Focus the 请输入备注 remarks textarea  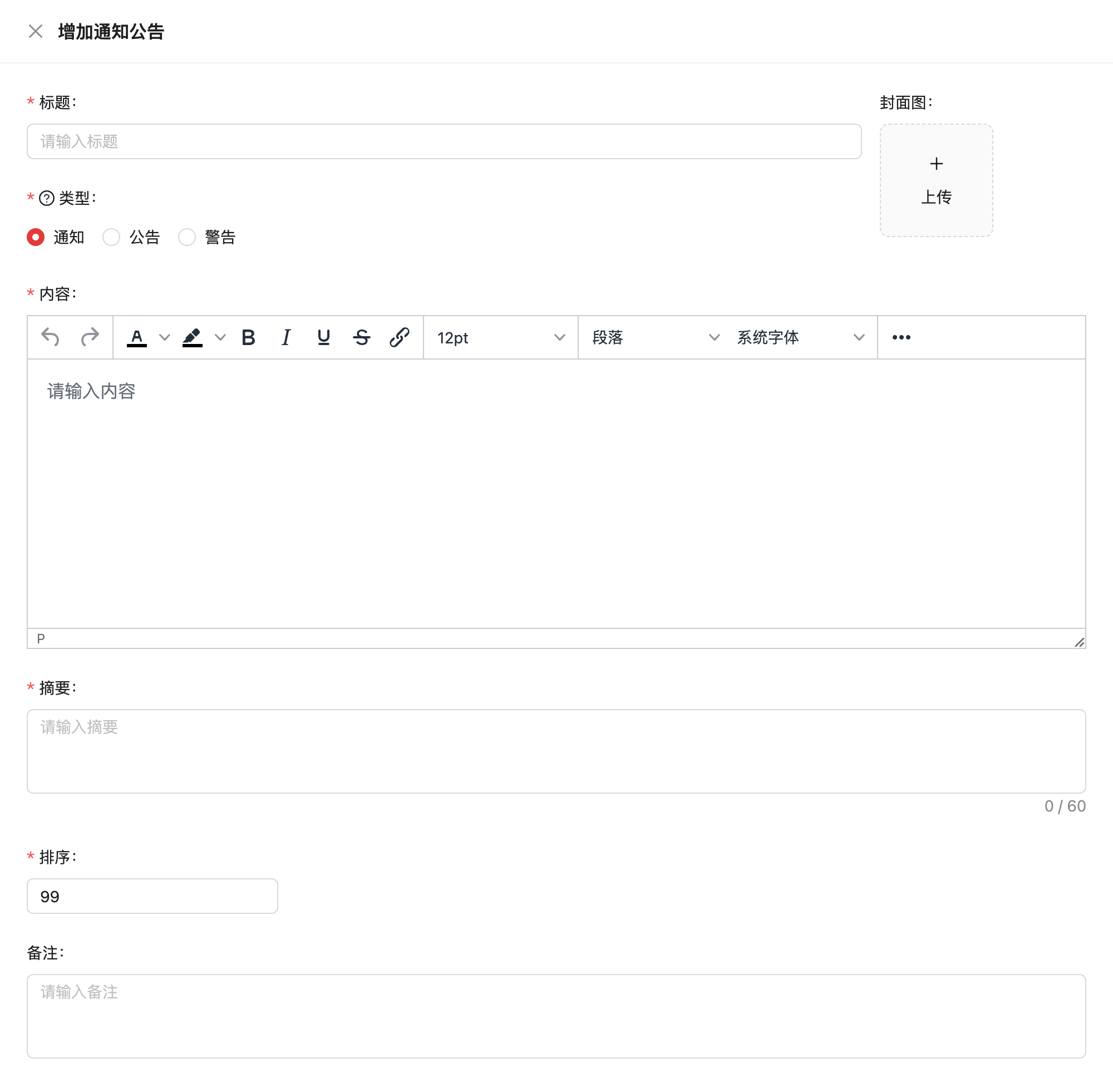point(556,1016)
